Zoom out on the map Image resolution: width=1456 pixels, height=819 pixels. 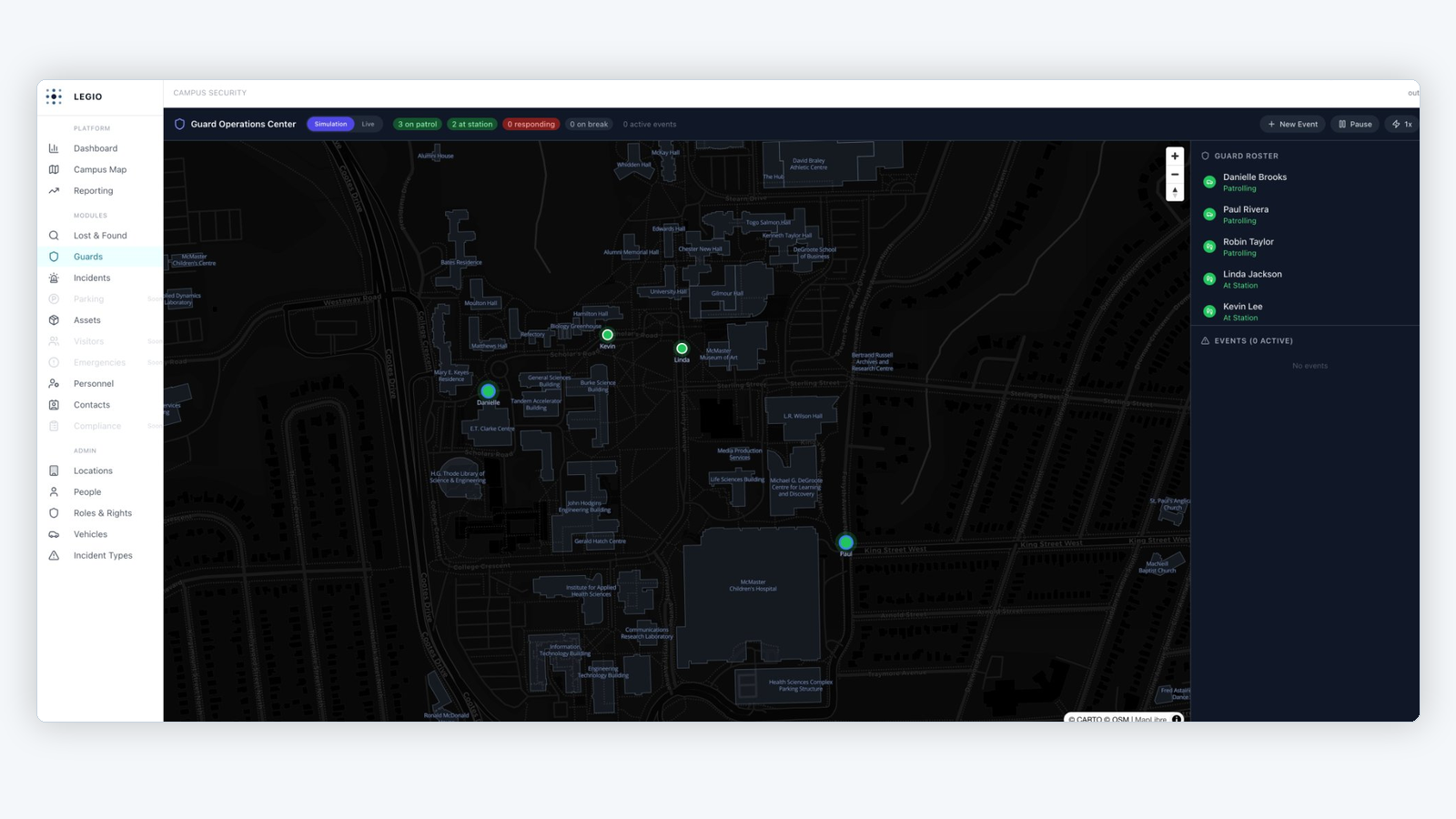click(x=1175, y=175)
